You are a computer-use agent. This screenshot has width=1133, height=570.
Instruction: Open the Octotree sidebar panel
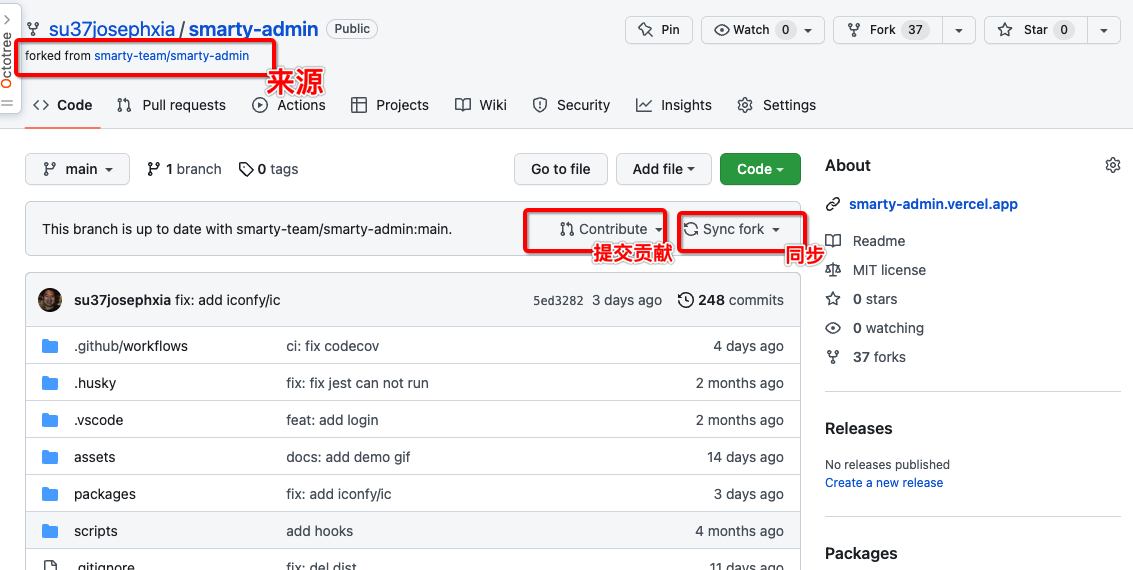point(8,55)
